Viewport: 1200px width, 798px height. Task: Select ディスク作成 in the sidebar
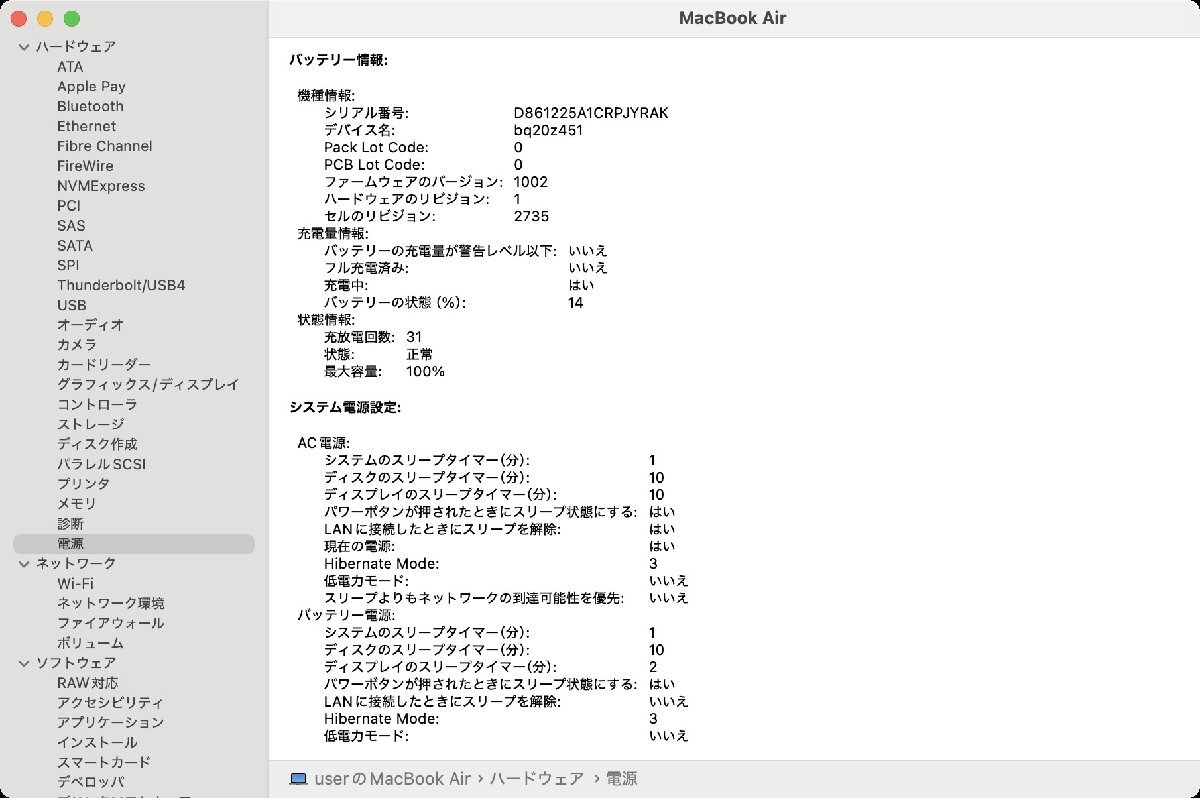click(97, 444)
